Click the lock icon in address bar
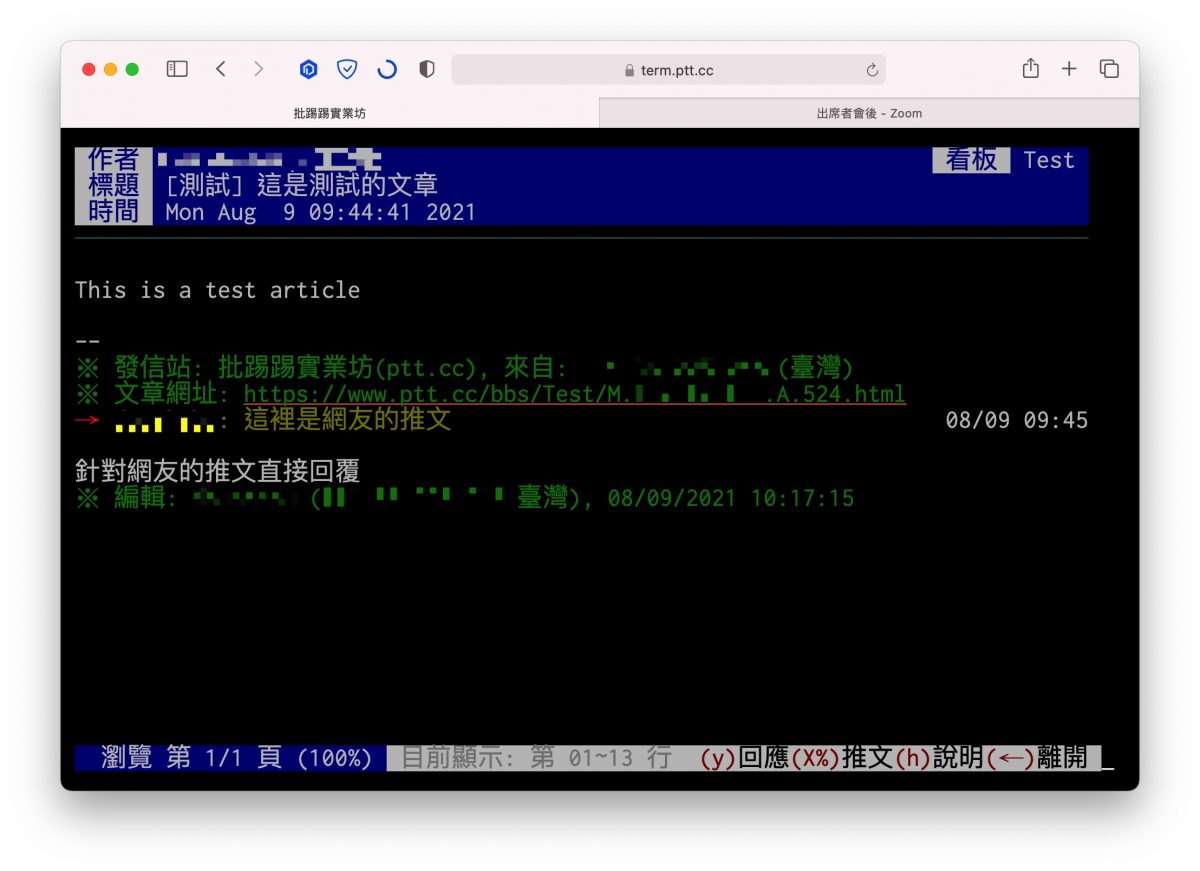1200x871 pixels. [x=629, y=71]
